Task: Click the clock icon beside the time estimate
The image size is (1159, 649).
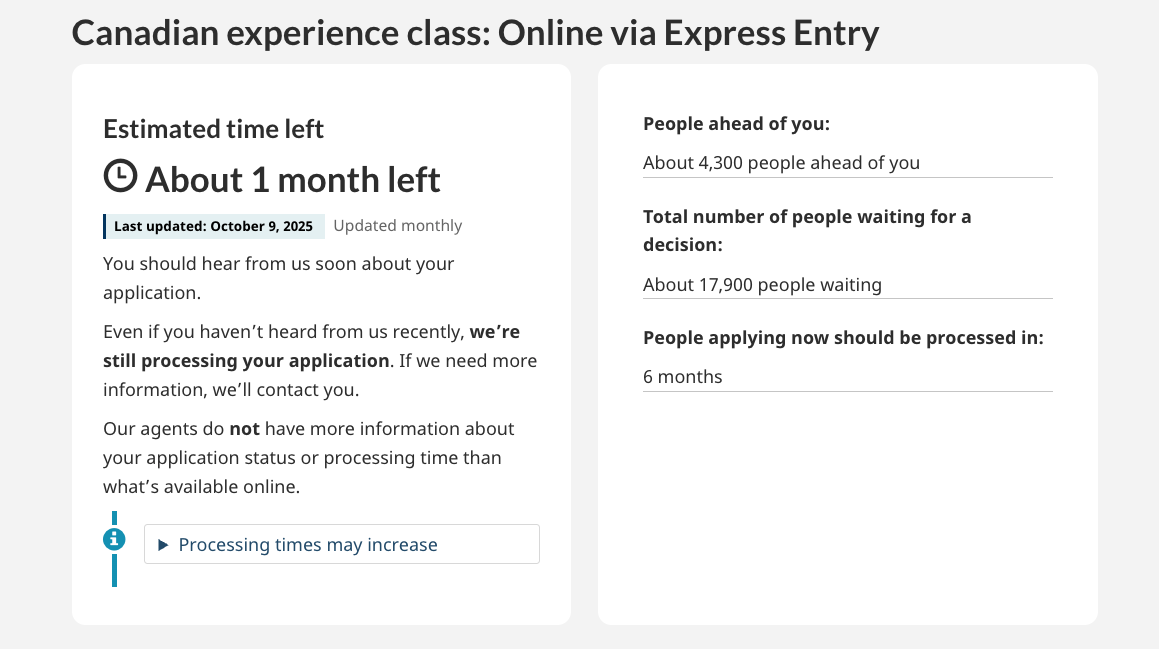Action: pyautogui.click(x=120, y=176)
